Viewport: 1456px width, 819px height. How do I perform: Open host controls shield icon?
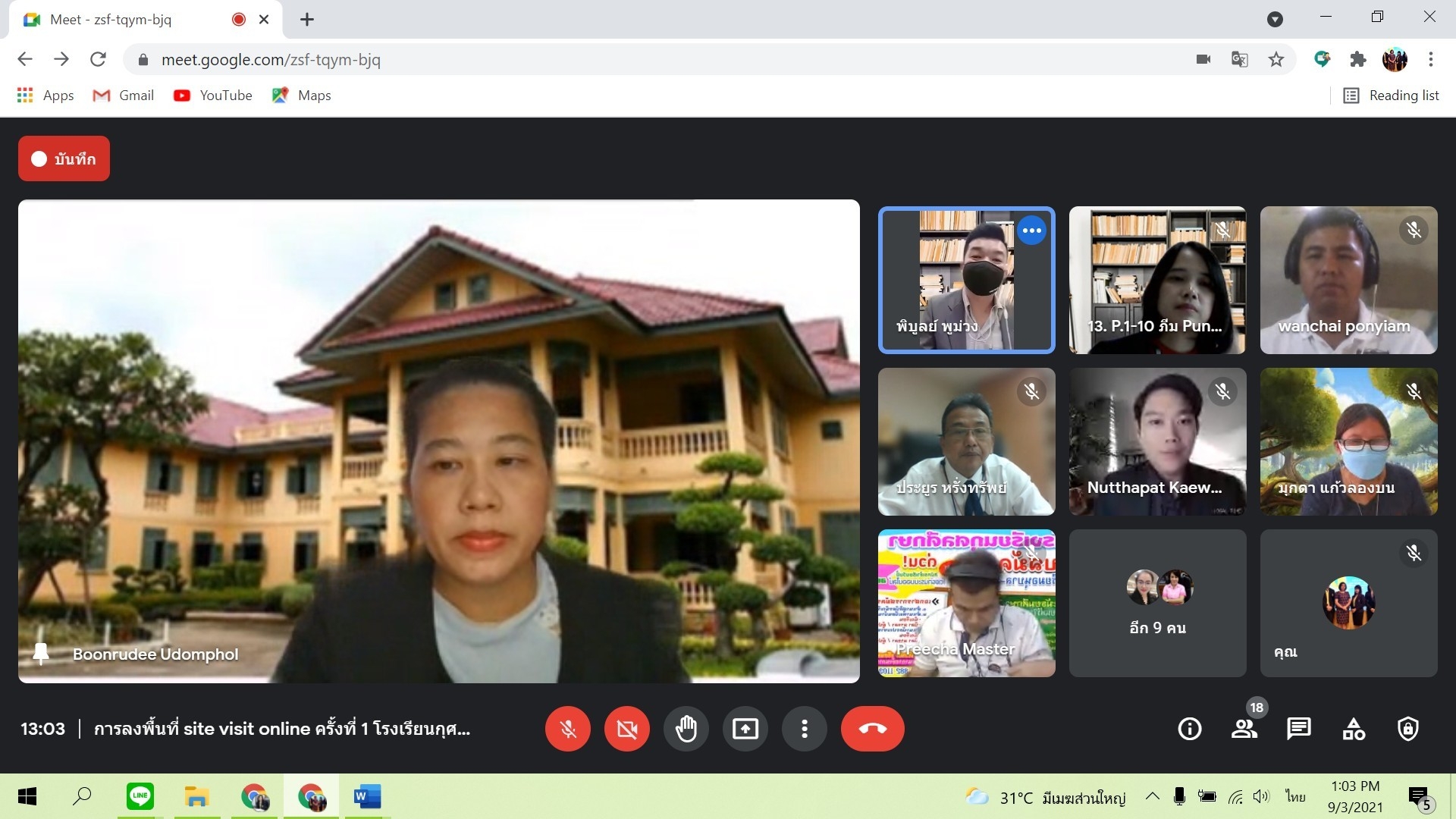point(1408,729)
